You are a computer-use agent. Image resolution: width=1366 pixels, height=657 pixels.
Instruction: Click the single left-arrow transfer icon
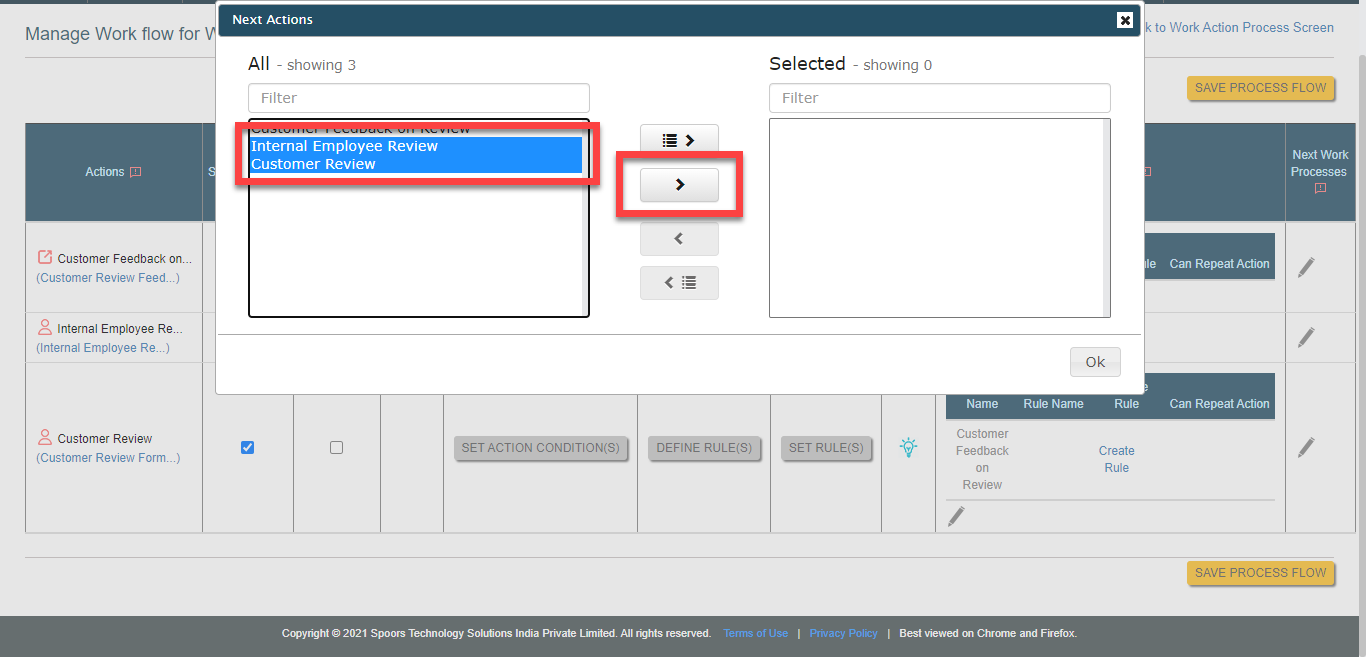679,238
